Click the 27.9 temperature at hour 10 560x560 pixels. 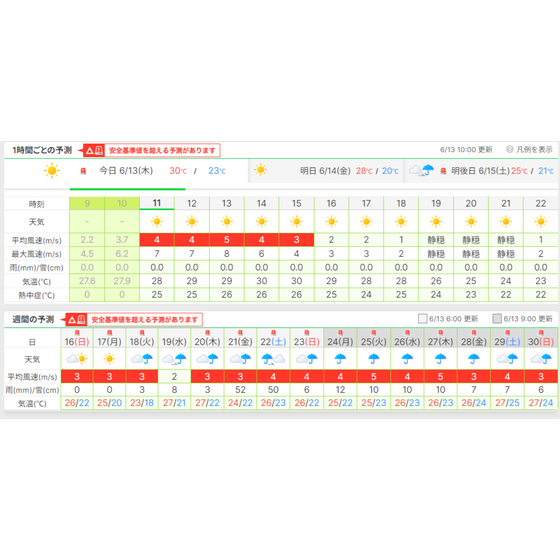122,281
